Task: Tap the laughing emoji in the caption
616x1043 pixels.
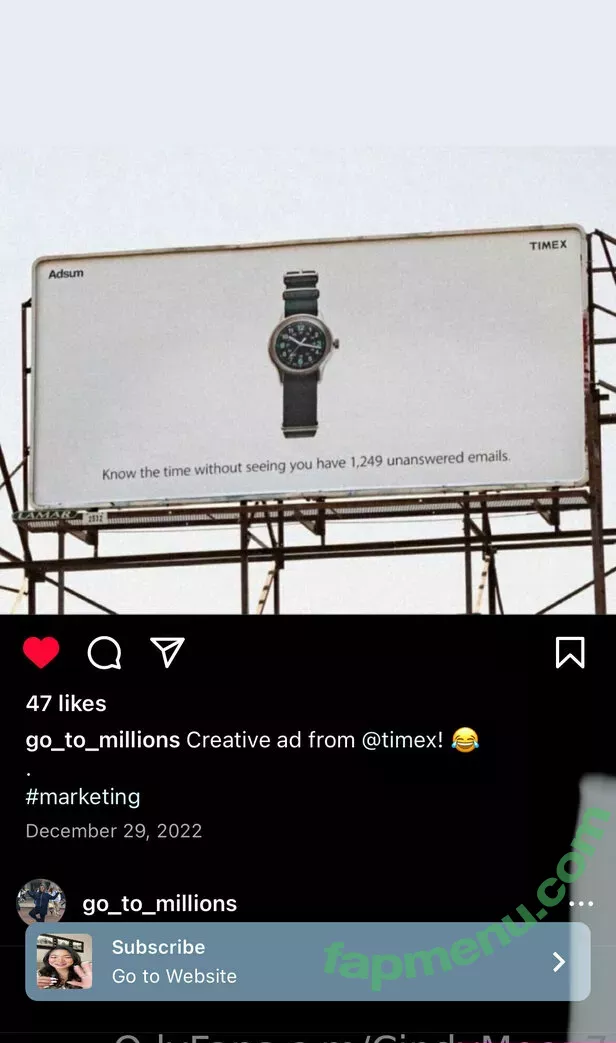Action: pyautogui.click(x=465, y=740)
